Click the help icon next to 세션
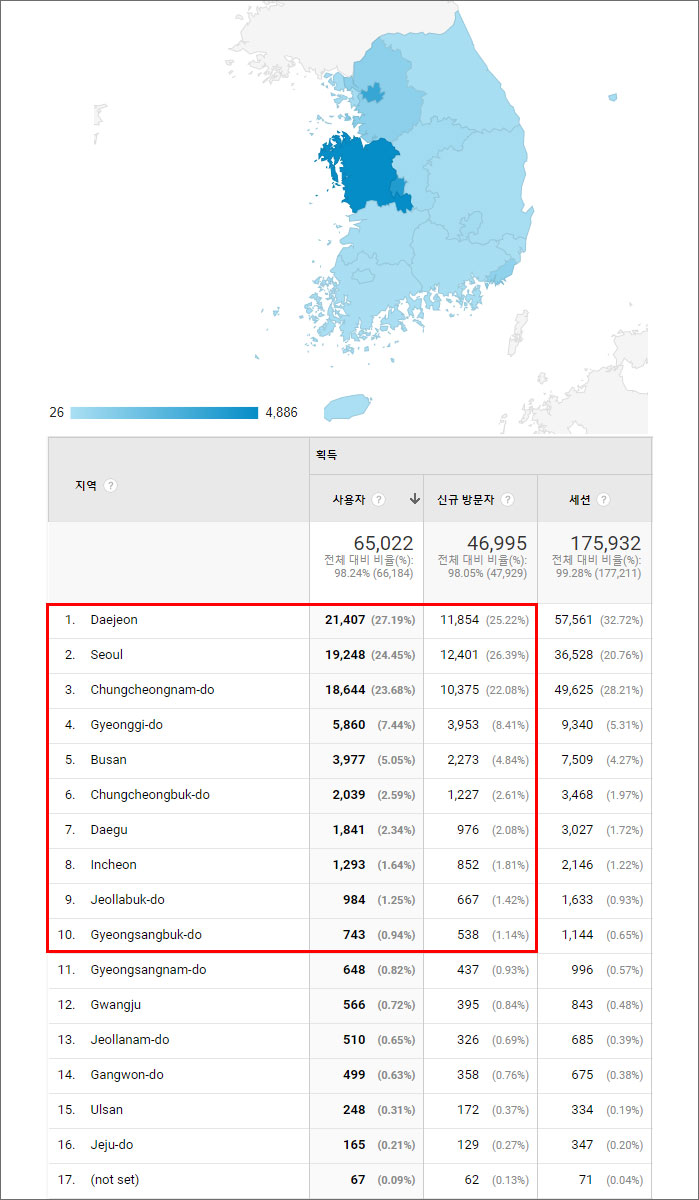 pyautogui.click(x=603, y=499)
